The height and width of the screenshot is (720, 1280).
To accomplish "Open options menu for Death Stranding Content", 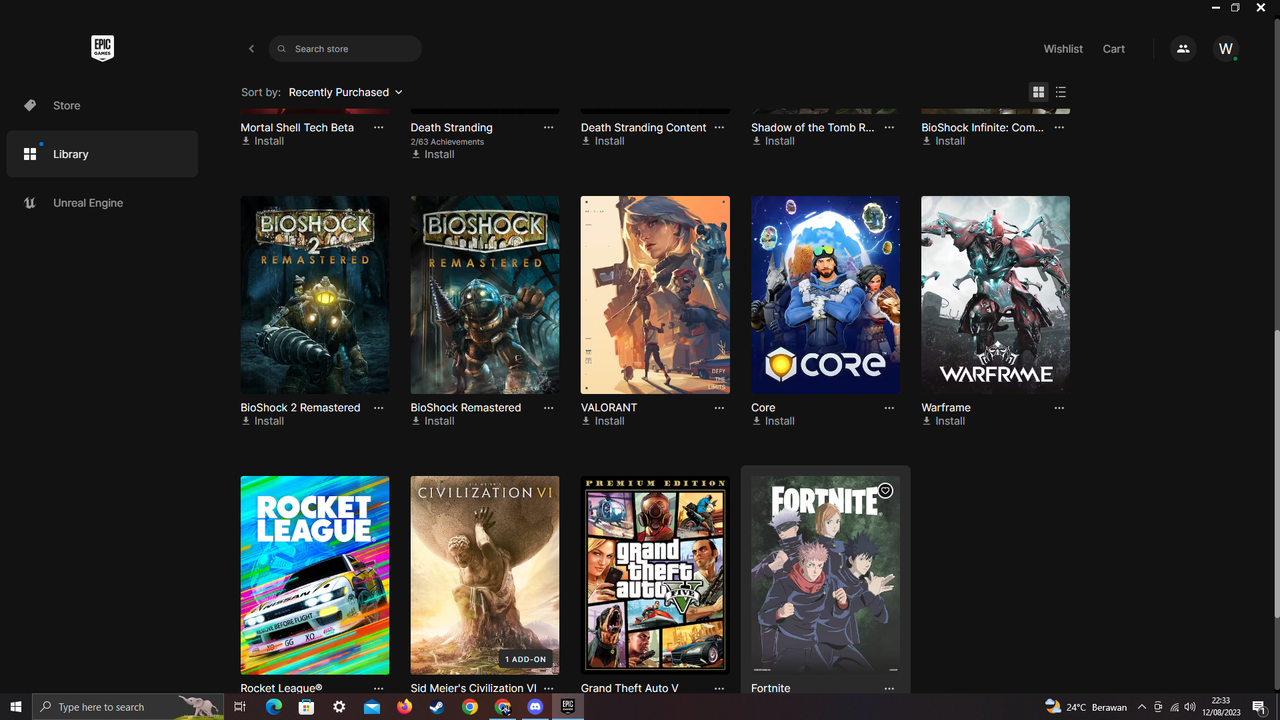I will pyautogui.click(x=719, y=128).
